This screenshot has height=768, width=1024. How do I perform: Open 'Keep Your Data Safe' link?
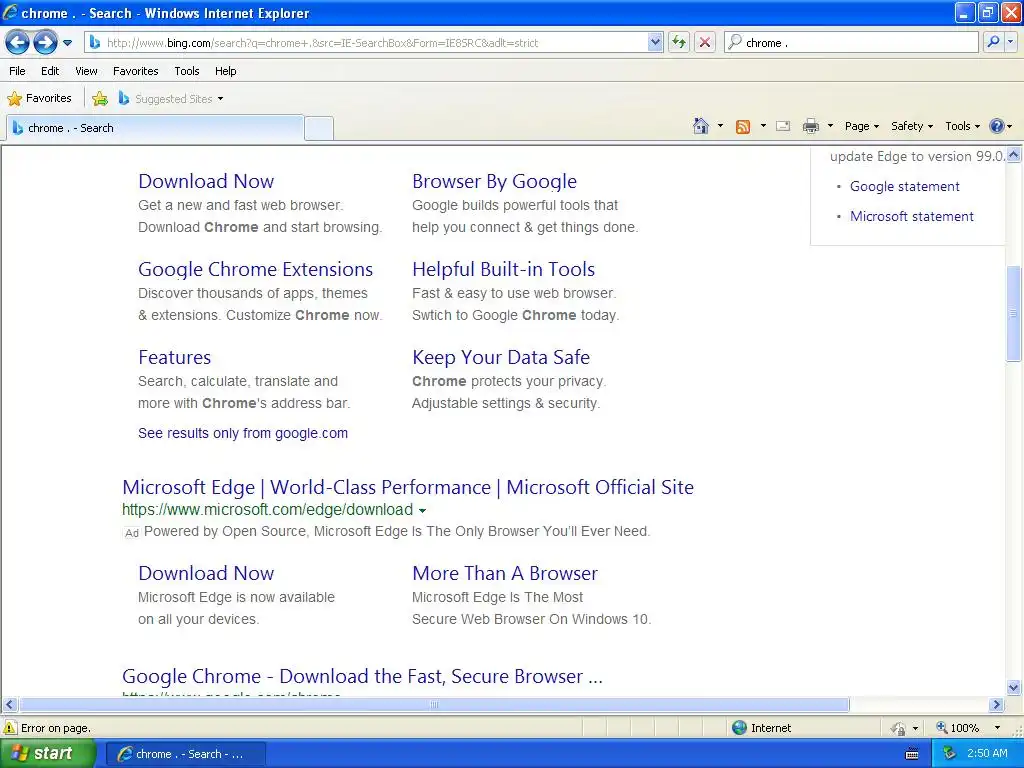tap(501, 357)
